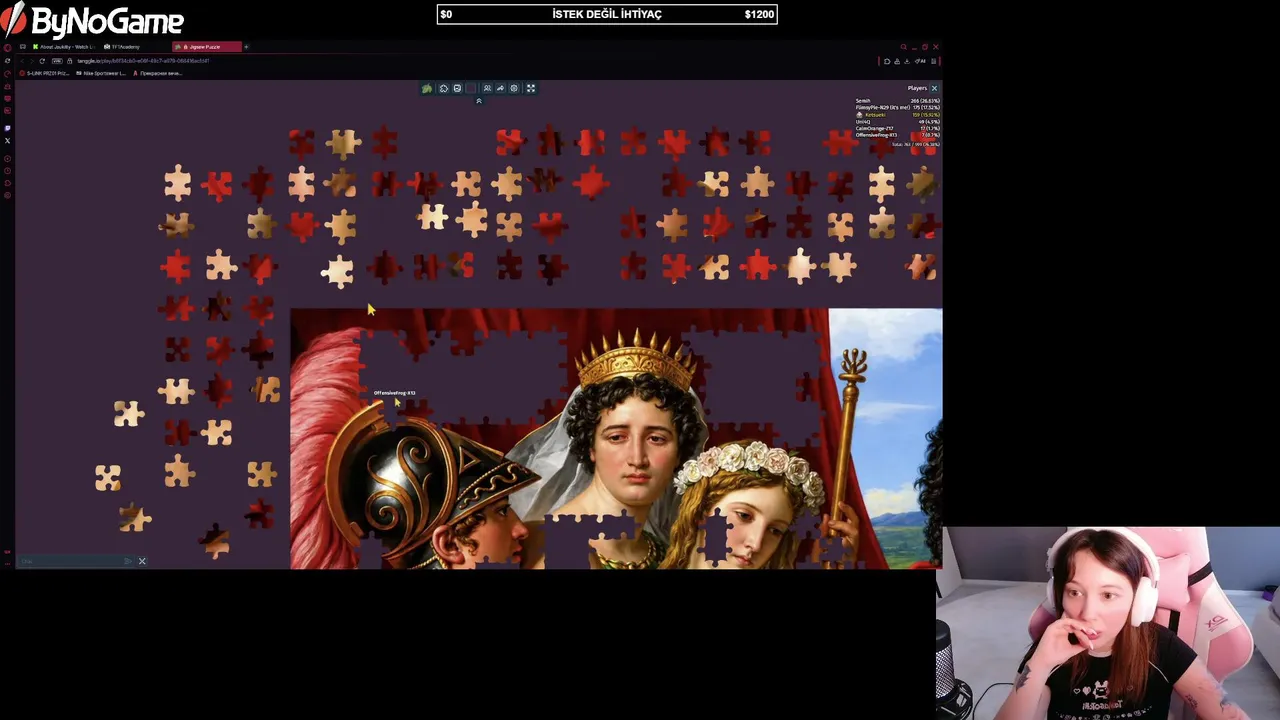
Task: Close the Players panel
Action: pos(934,88)
